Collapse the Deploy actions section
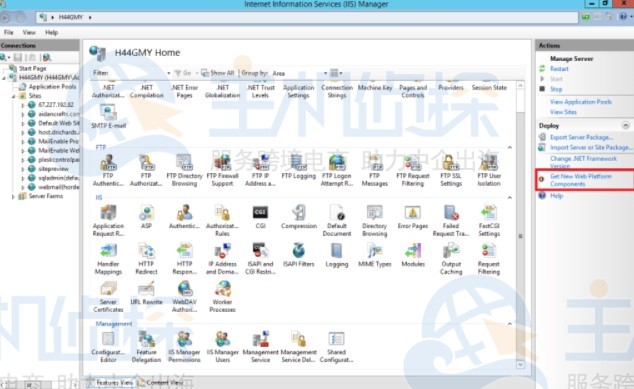The image size is (634, 389). pyautogui.click(x=626, y=125)
